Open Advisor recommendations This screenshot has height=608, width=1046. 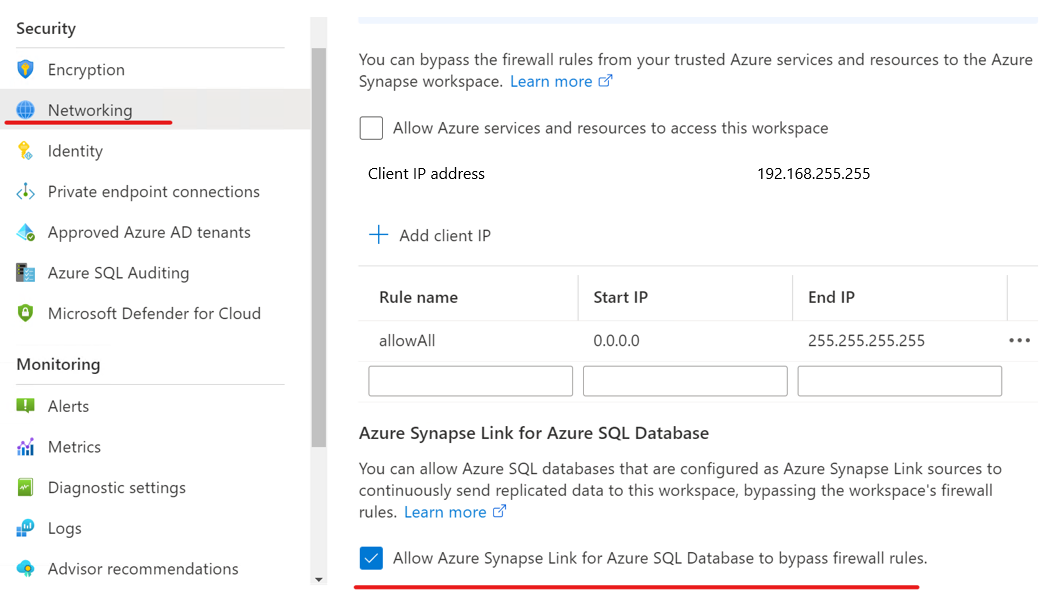(x=143, y=569)
